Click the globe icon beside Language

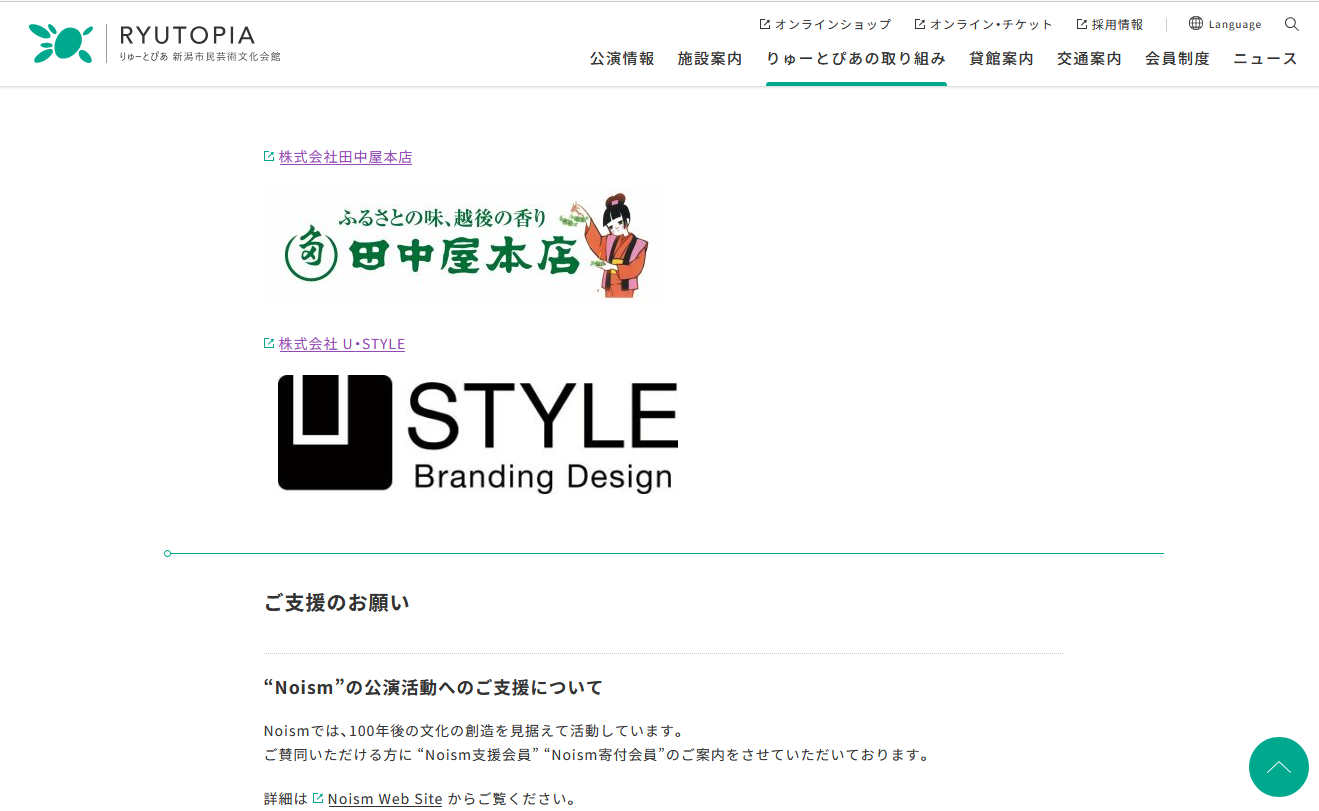(x=1196, y=23)
